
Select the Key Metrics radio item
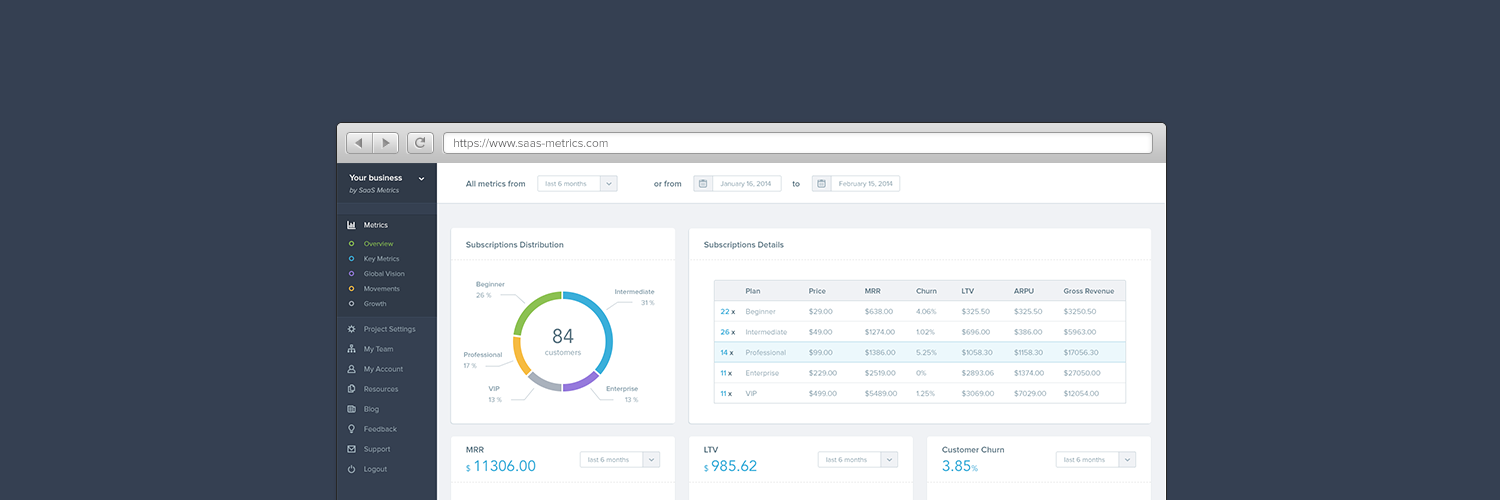tap(351, 259)
